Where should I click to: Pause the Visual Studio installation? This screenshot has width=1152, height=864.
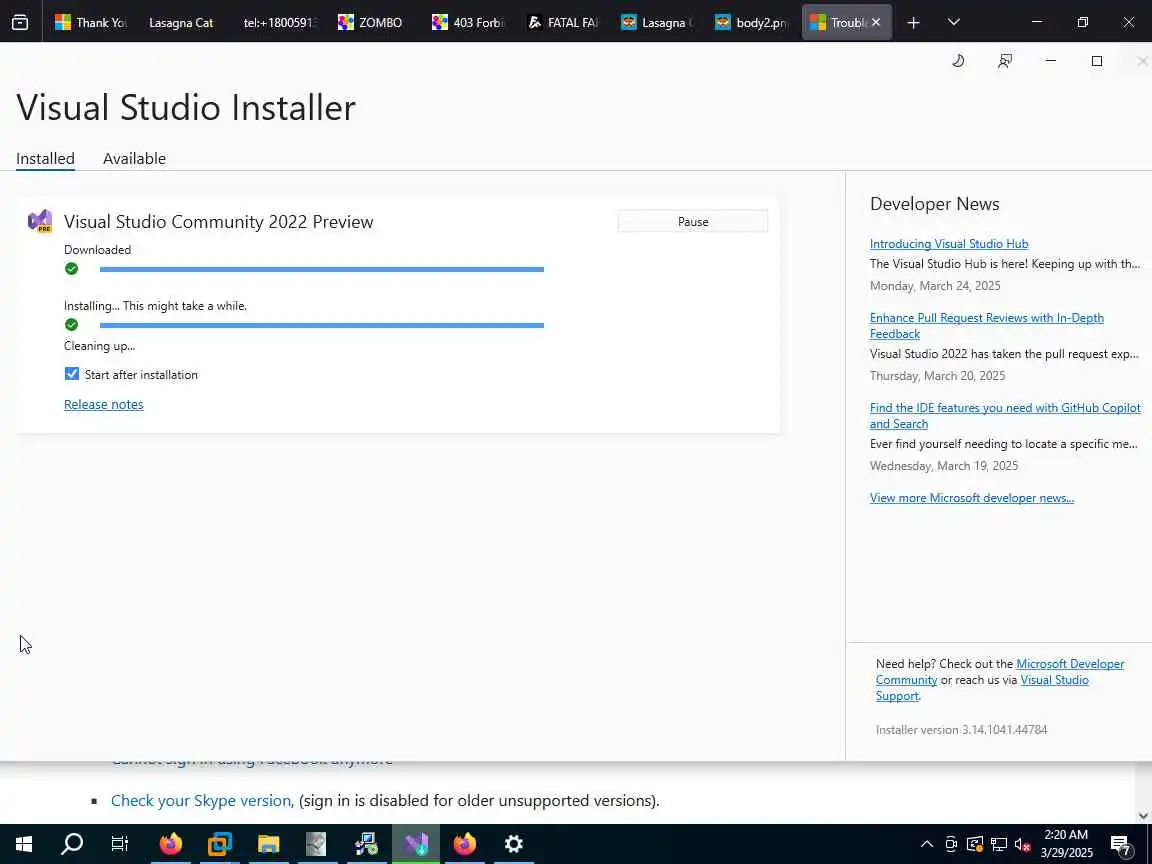(x=693, y=221)
